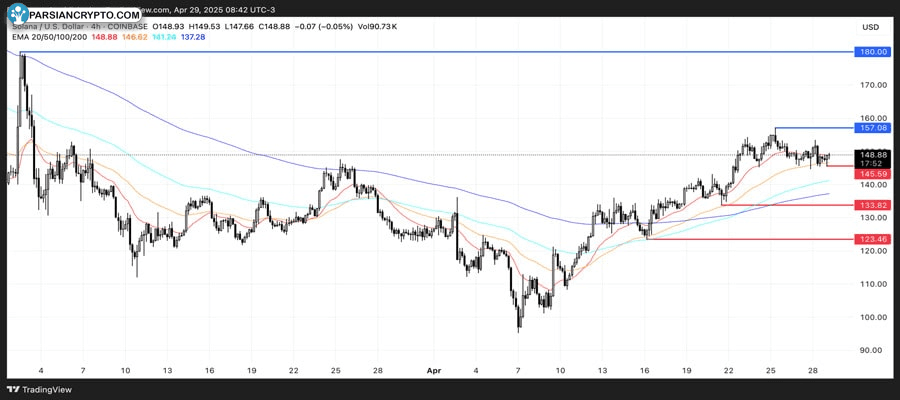The width and height of the screenshot is (900, 400).
Task: Click the 140.00 price axis tick
Action: tap(874, 185)
